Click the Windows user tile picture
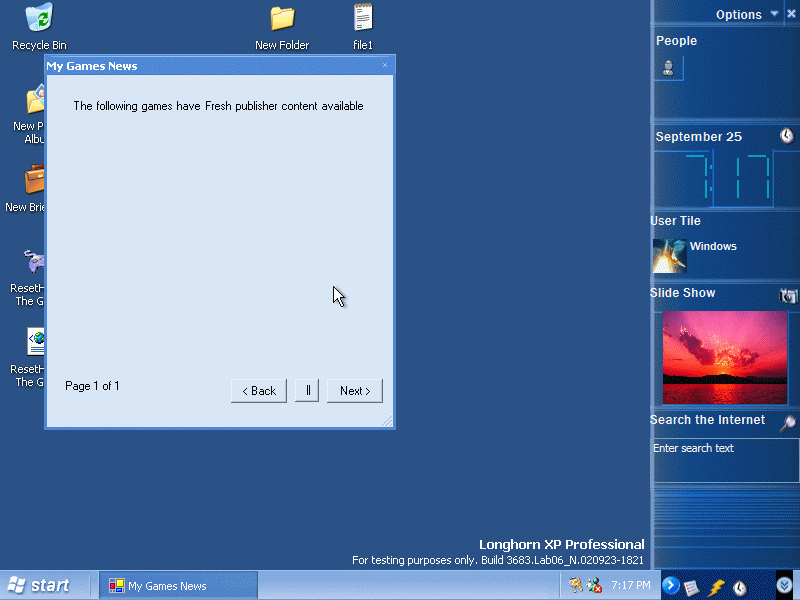This screenshot has height=600, width=800. 669,256
